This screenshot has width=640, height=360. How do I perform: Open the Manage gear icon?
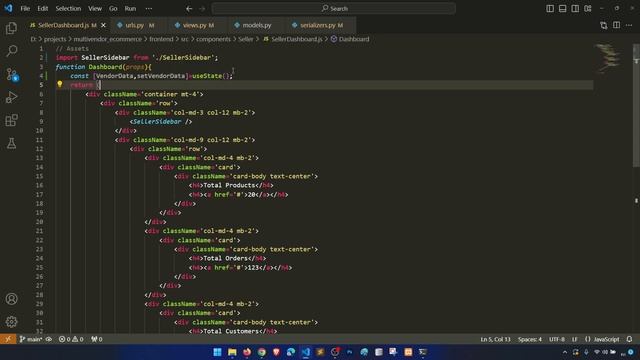point(11,322)
